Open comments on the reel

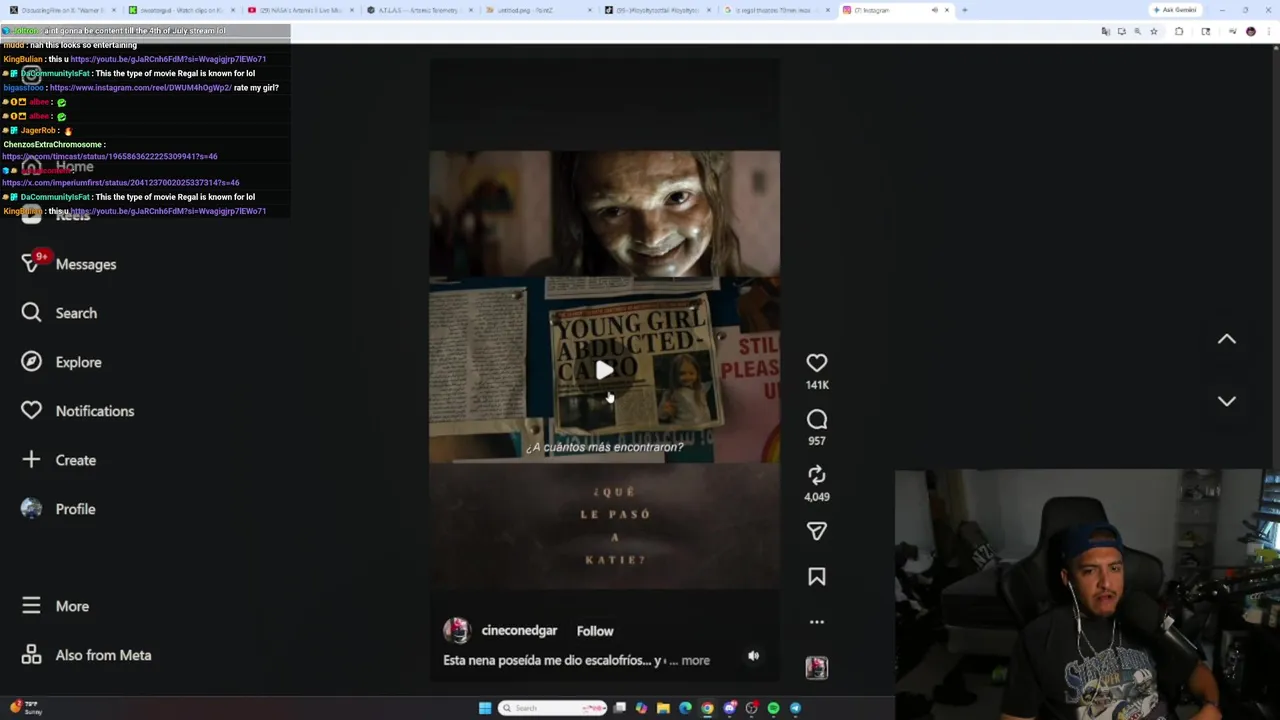(x=817, y=420)
